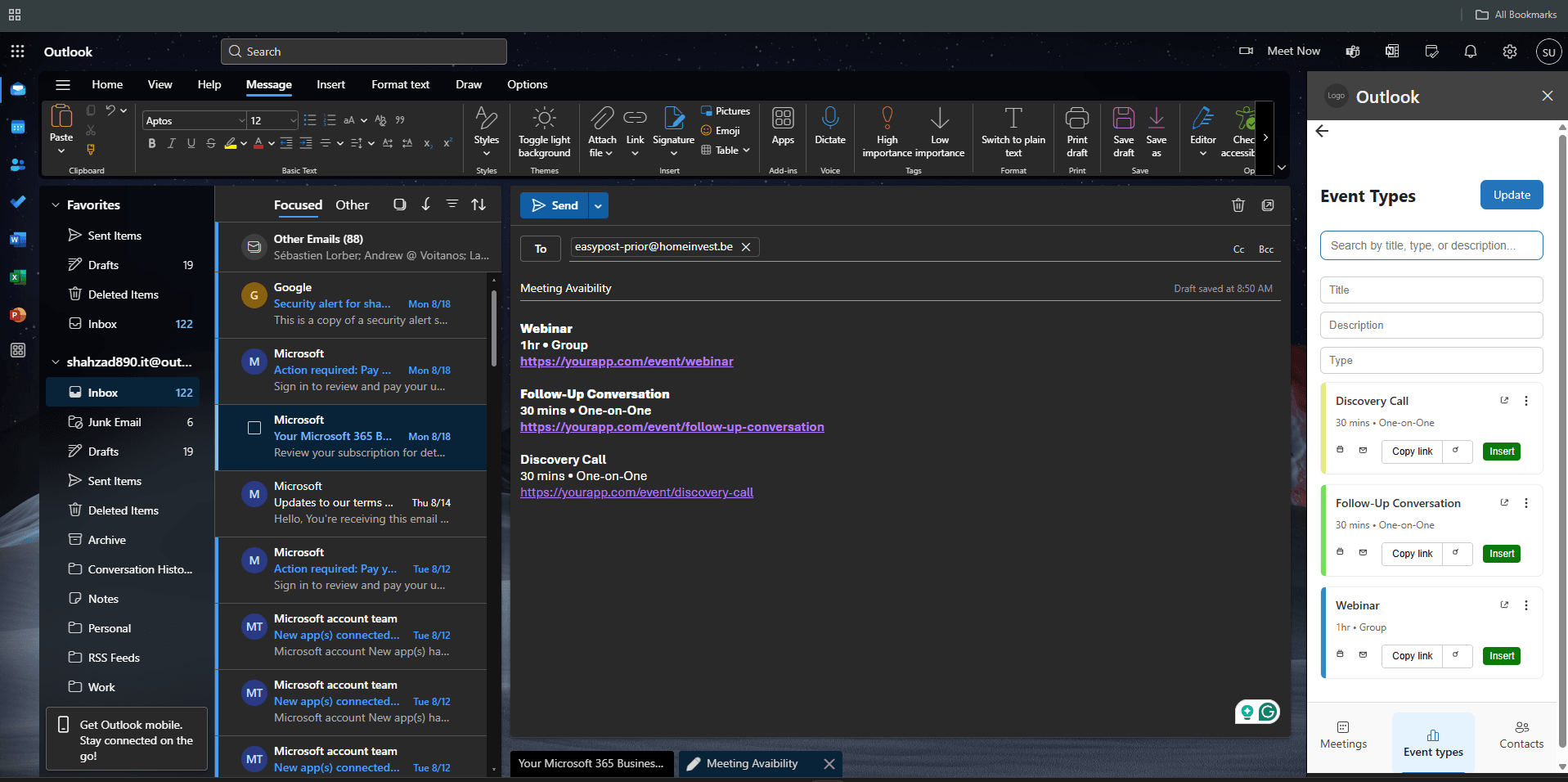Toggle italic formatting in the ribbon
Screen dimensions: 1568x782
171,143
